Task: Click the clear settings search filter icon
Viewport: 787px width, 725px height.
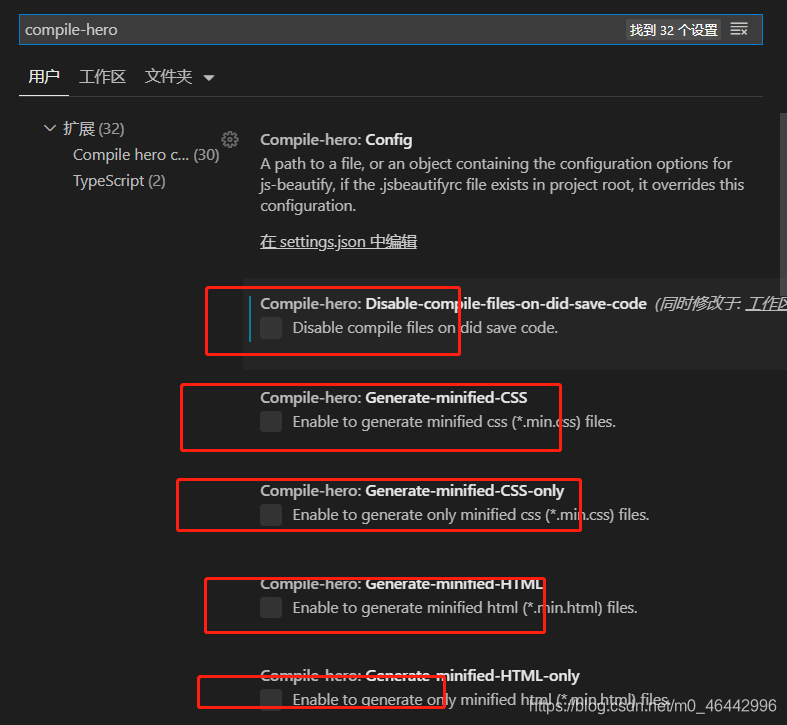Action: [739, 29]
